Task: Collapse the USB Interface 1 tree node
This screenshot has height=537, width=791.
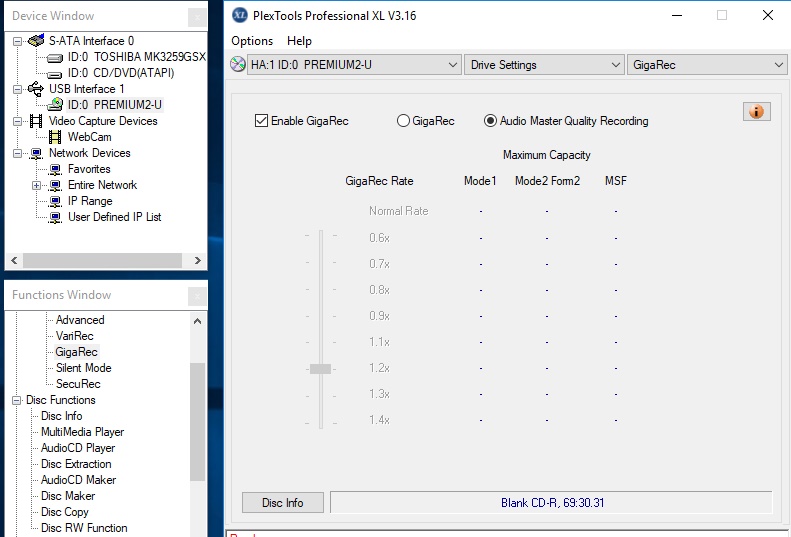Action: tap(17, 89)
